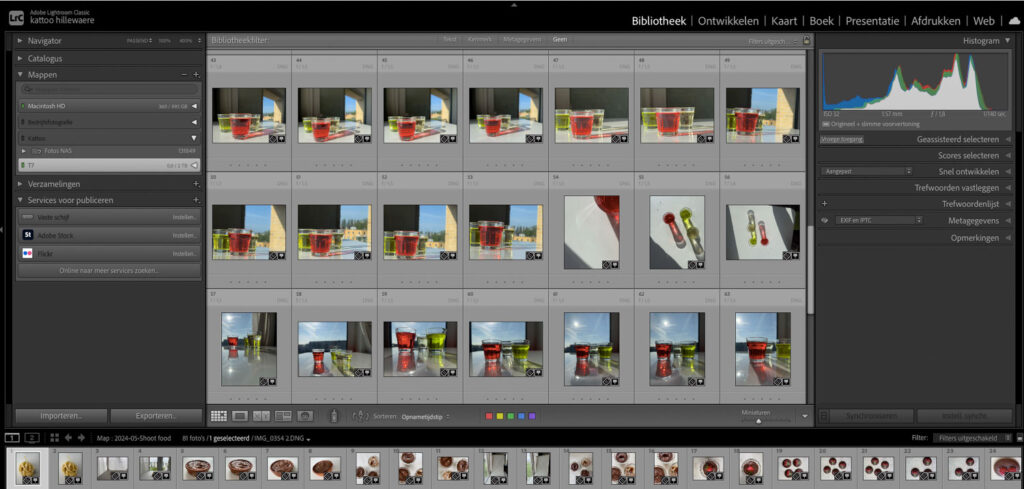Switch to Loupe view icon
Image resolution: width=1024 pixels, height=489 pixels.
click(x=240, y=415)
